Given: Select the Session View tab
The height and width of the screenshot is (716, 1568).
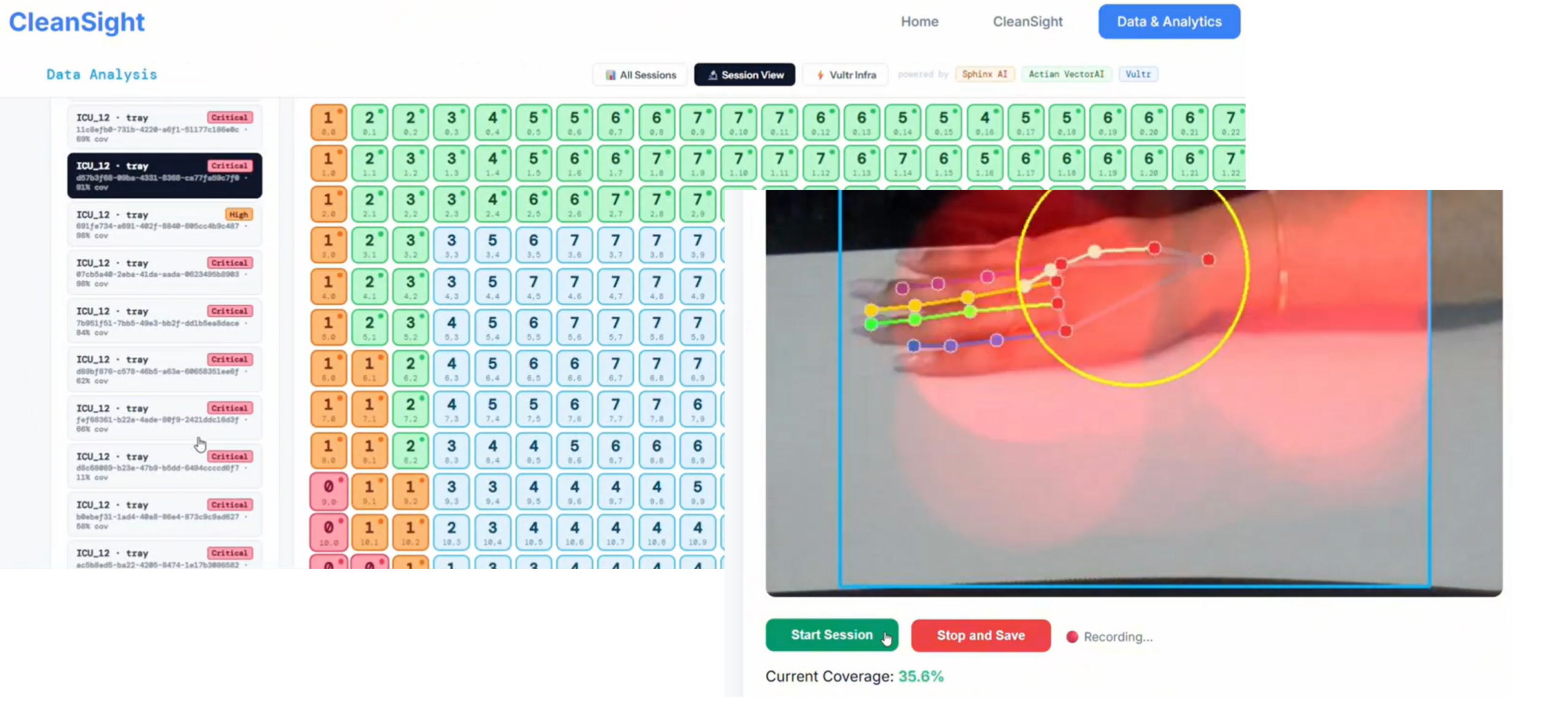Looking at the screenshot, I should click(x=745, y=75).
